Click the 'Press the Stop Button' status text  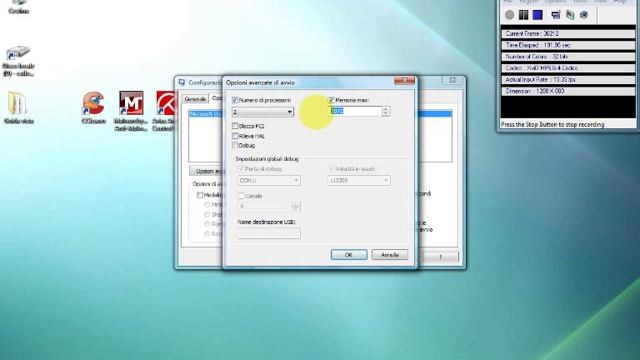(552, 124)
